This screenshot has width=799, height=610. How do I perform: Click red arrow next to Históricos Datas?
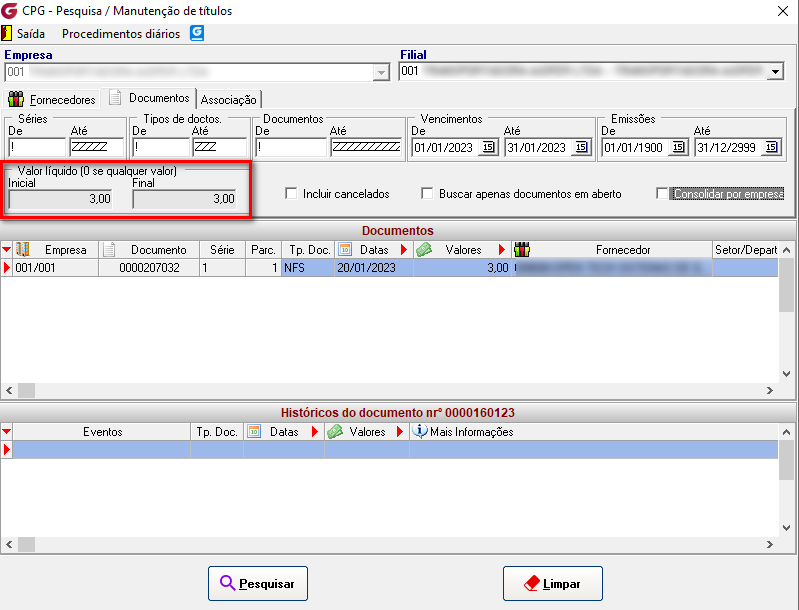(314, 432)
